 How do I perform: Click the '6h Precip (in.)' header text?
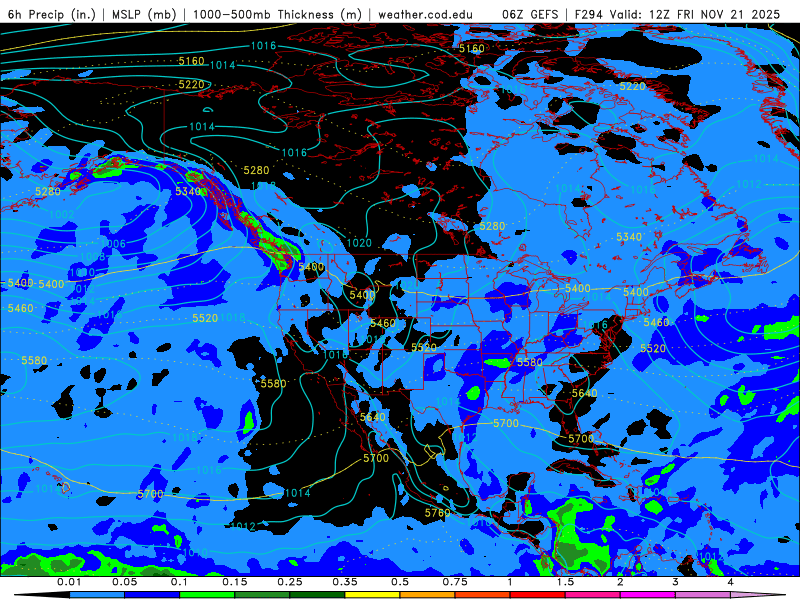52,14
